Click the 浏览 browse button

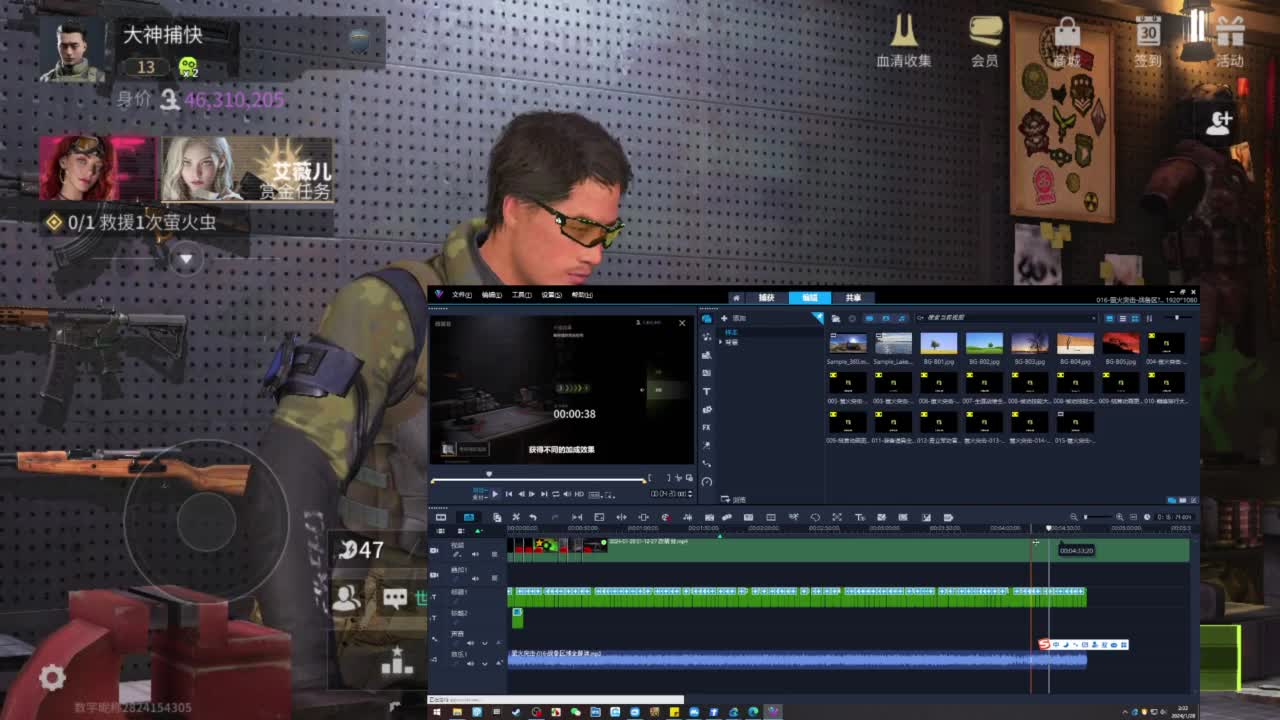point(734,500)
